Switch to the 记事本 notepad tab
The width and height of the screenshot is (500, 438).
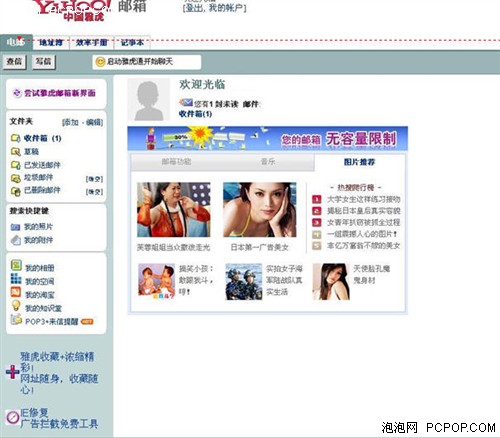pos(132,43)
